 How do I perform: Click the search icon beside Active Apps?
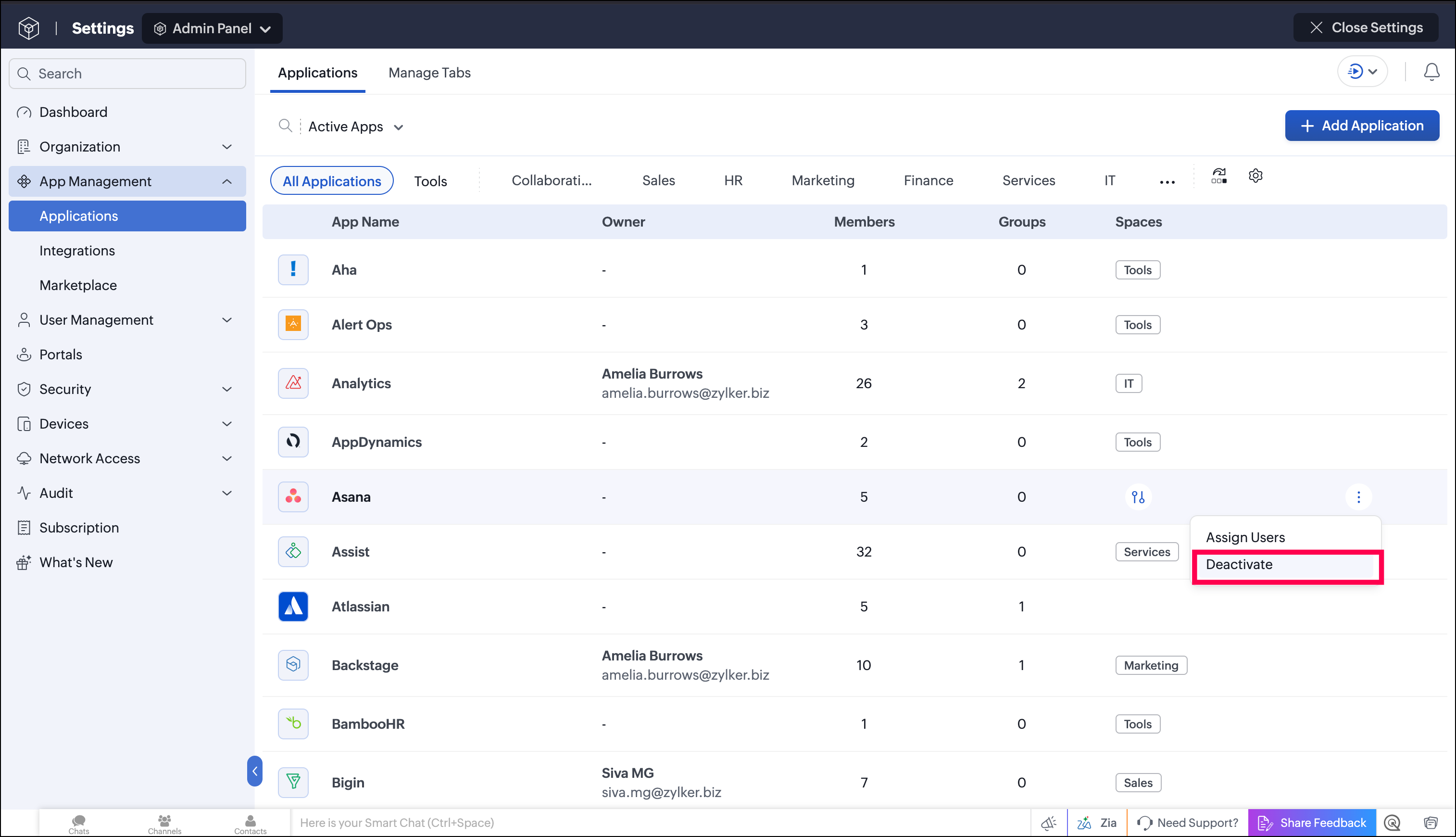tap(285, 126)
